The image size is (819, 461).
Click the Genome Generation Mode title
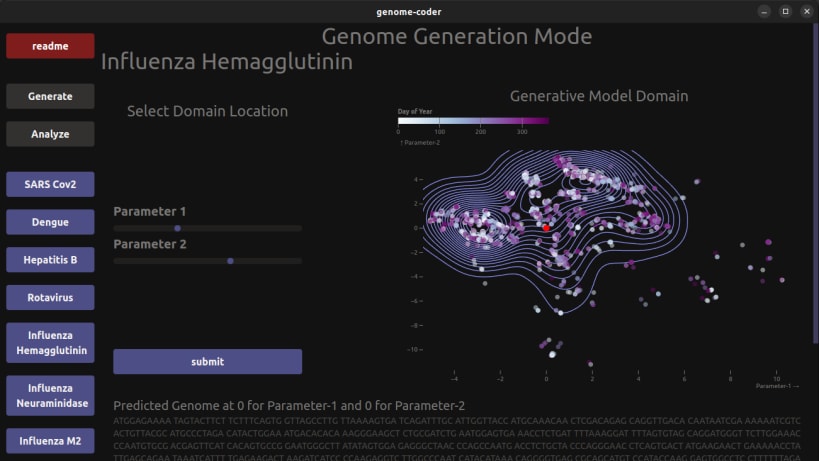457,37
